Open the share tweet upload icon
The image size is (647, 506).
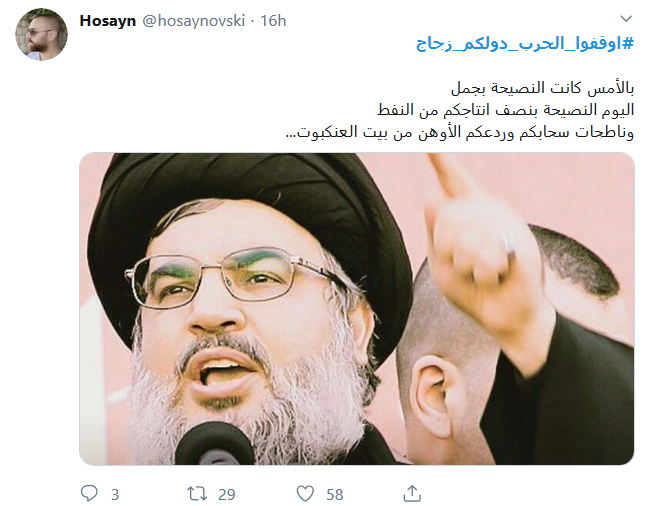point(412,493)
